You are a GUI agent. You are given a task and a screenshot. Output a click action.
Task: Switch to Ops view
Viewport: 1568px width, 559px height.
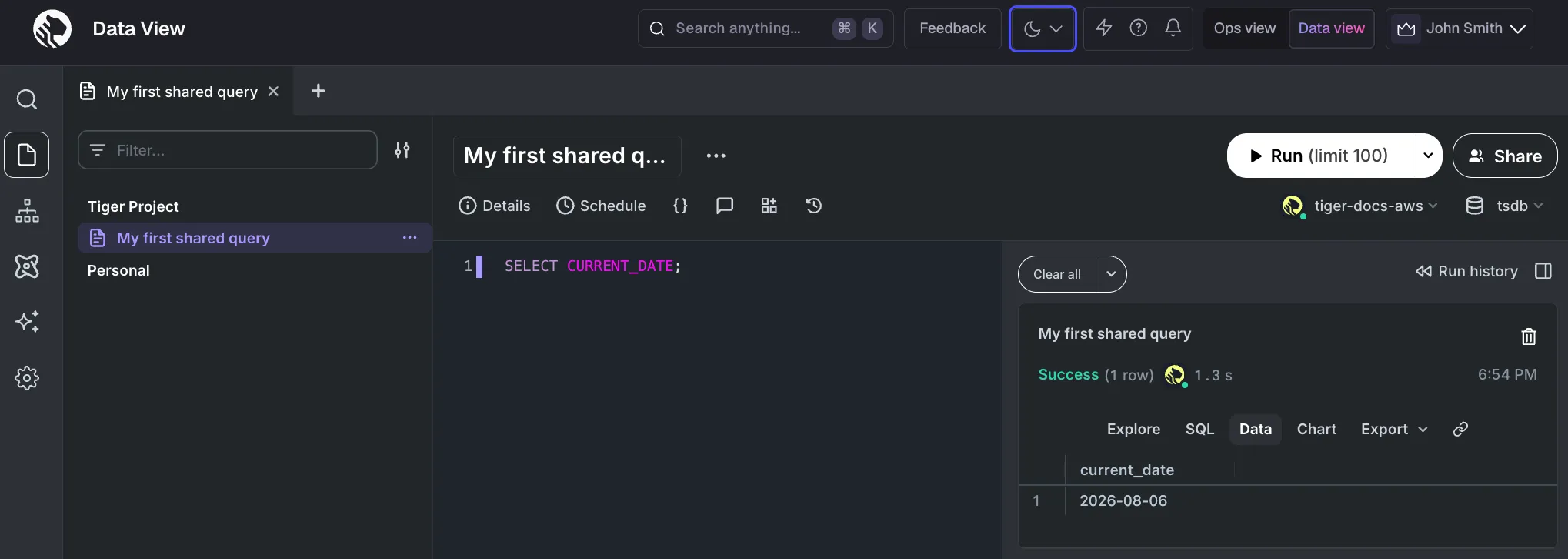click(x=1245, y=28)
